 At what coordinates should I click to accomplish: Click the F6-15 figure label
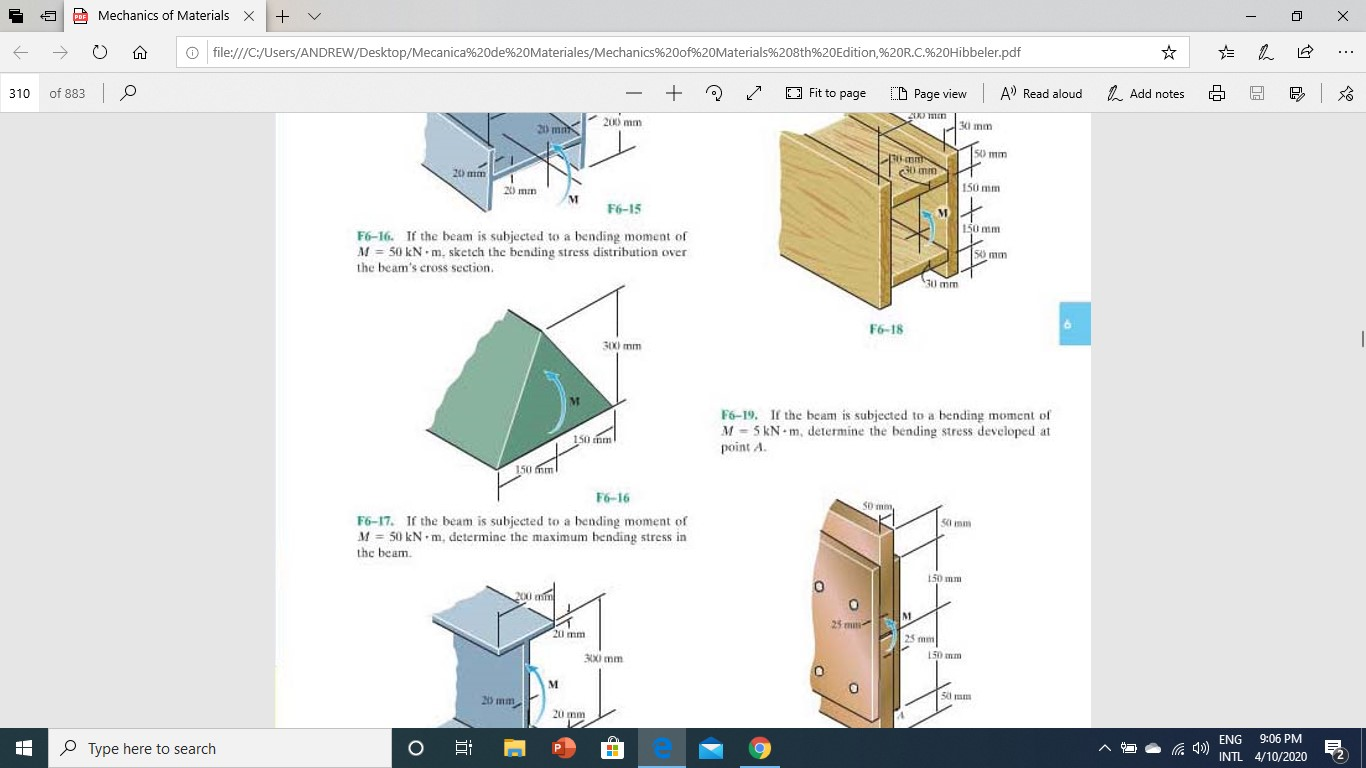point(624,208)
